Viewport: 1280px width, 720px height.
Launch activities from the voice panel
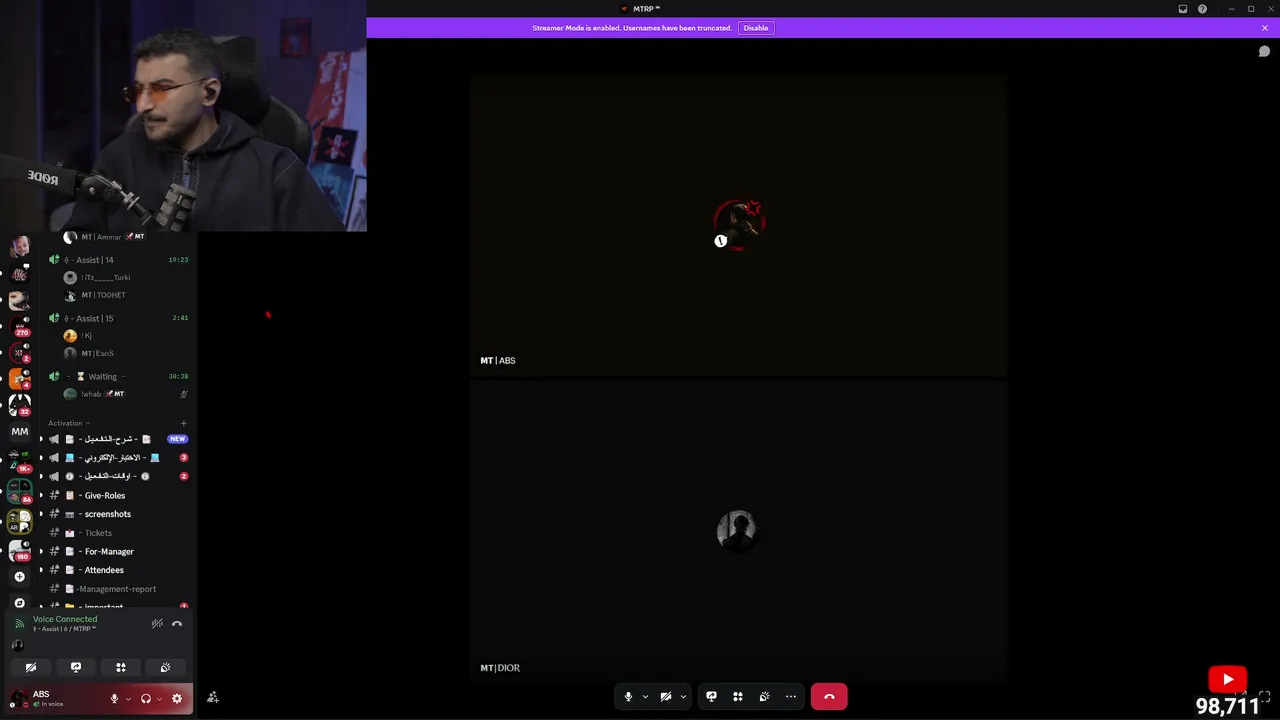[121, 667]
